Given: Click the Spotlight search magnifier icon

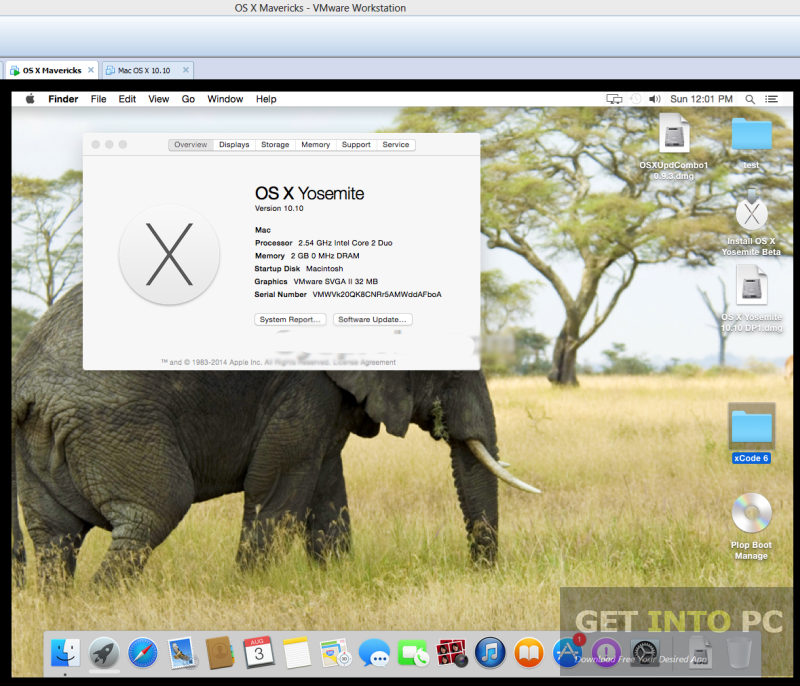Looking at the screenshot, I should point(749,99).
